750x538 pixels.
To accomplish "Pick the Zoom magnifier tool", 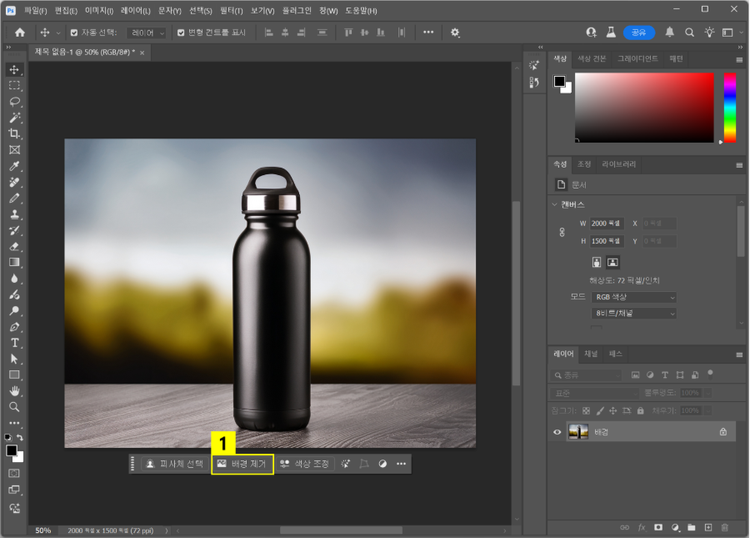I will point(15,407).
